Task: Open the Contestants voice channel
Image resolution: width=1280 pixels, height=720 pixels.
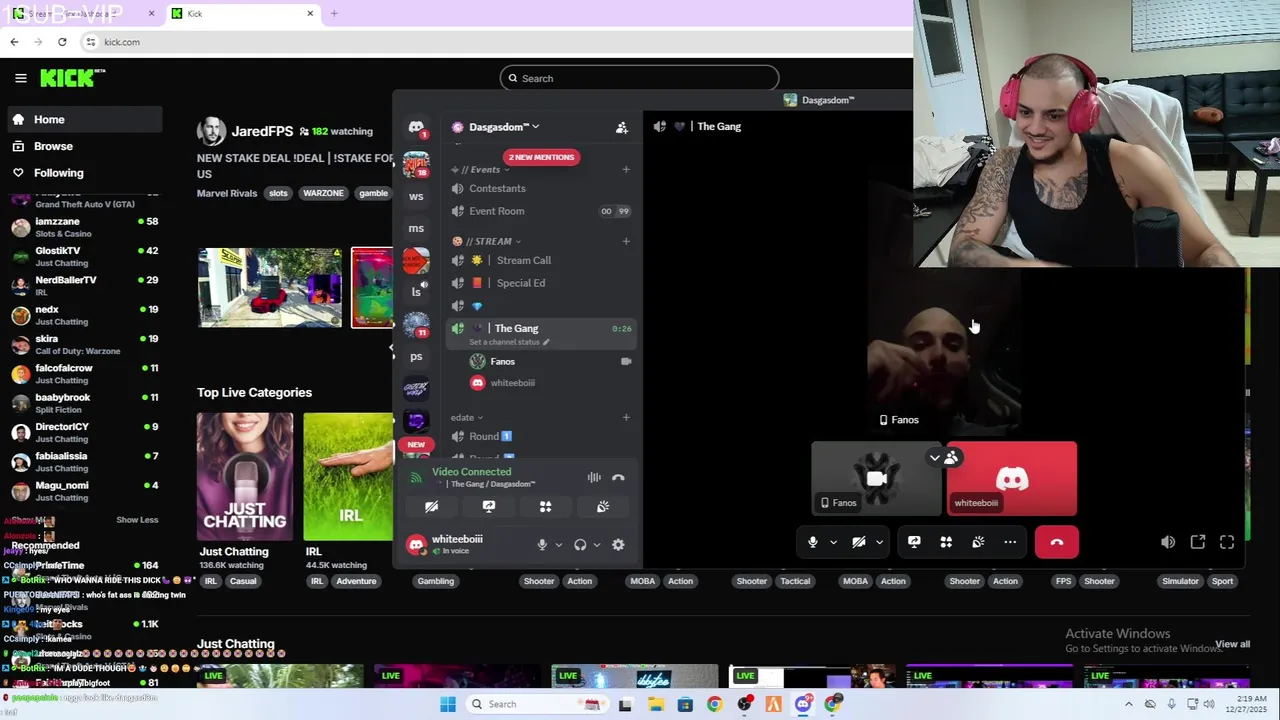Action: point(540,188)
